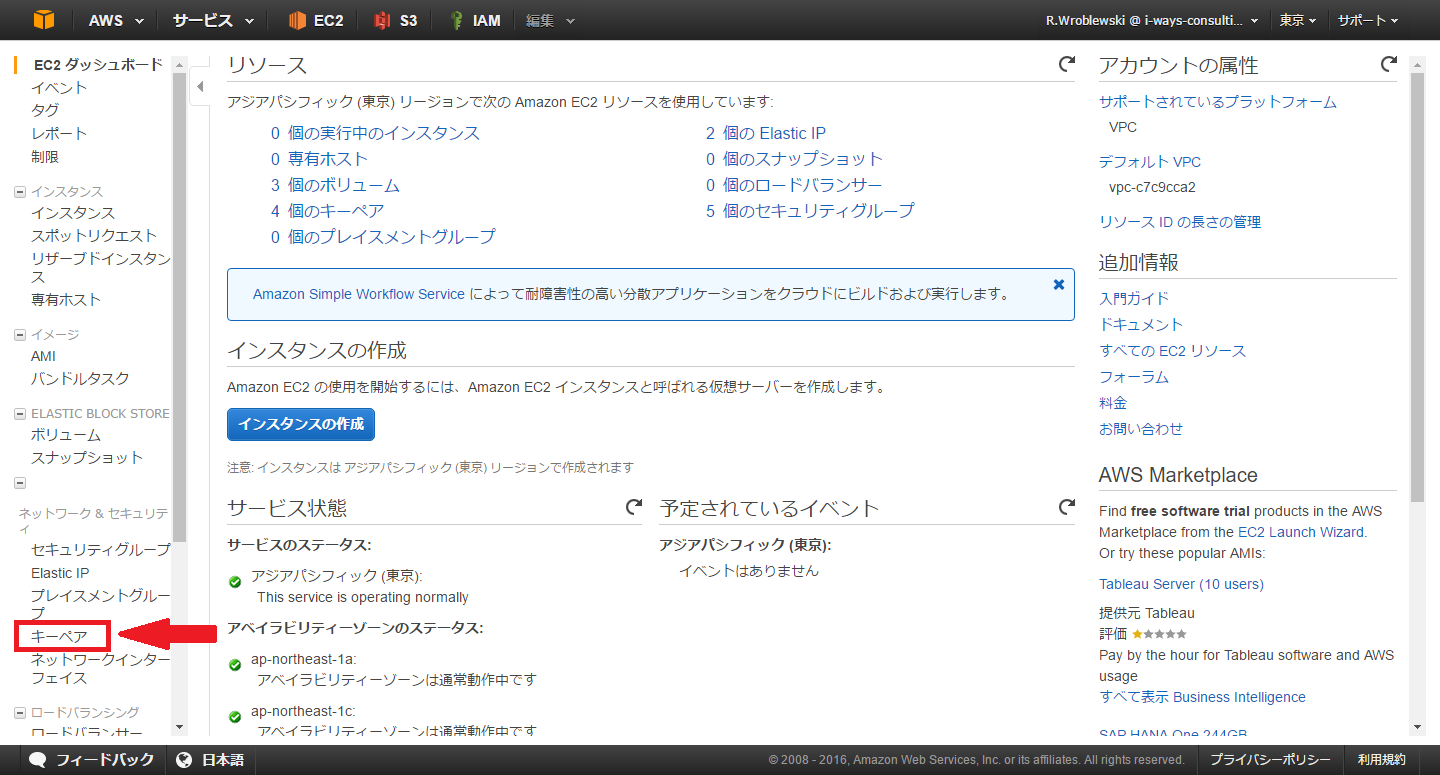
Task: Open the IAM shortcut in the top bar
Action: (x=475, y=20)
